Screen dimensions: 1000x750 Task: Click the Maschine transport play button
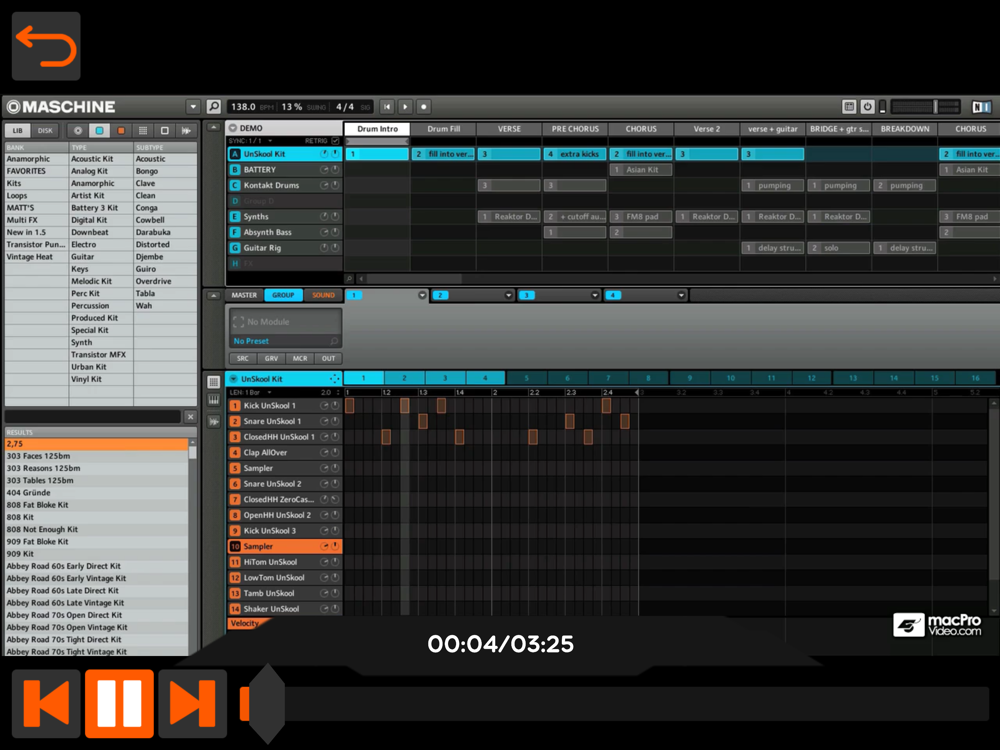click(x=405, y=107)
